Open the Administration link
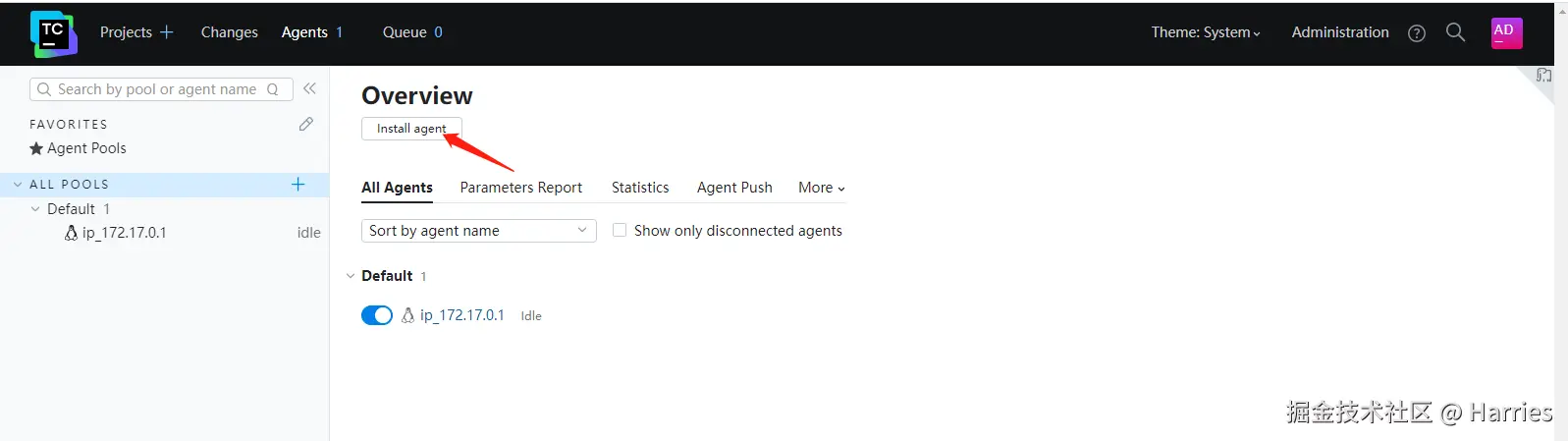The width and height of the screenshot is (1568, 441). point(1340,32)
